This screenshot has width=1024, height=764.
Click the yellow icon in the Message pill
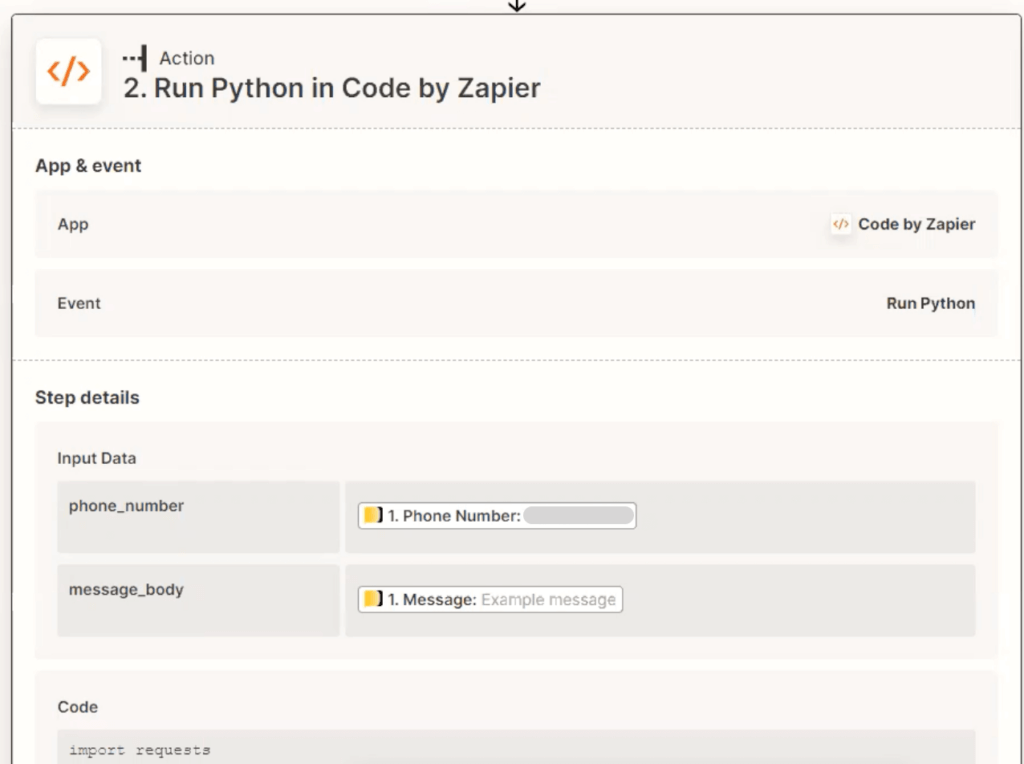point(372,600)
